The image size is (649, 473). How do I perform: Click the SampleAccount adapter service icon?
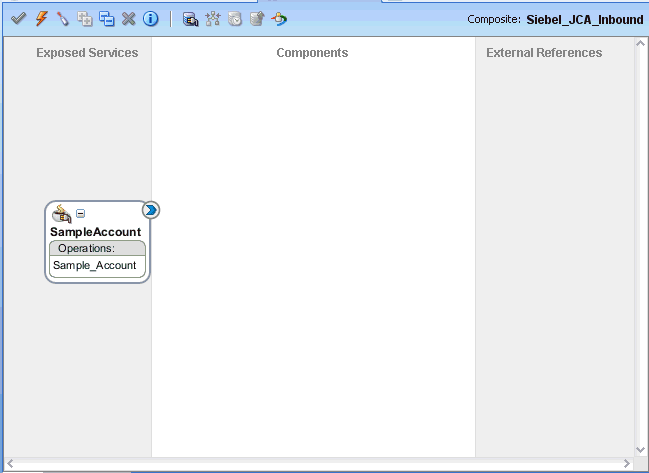(62, 214)
